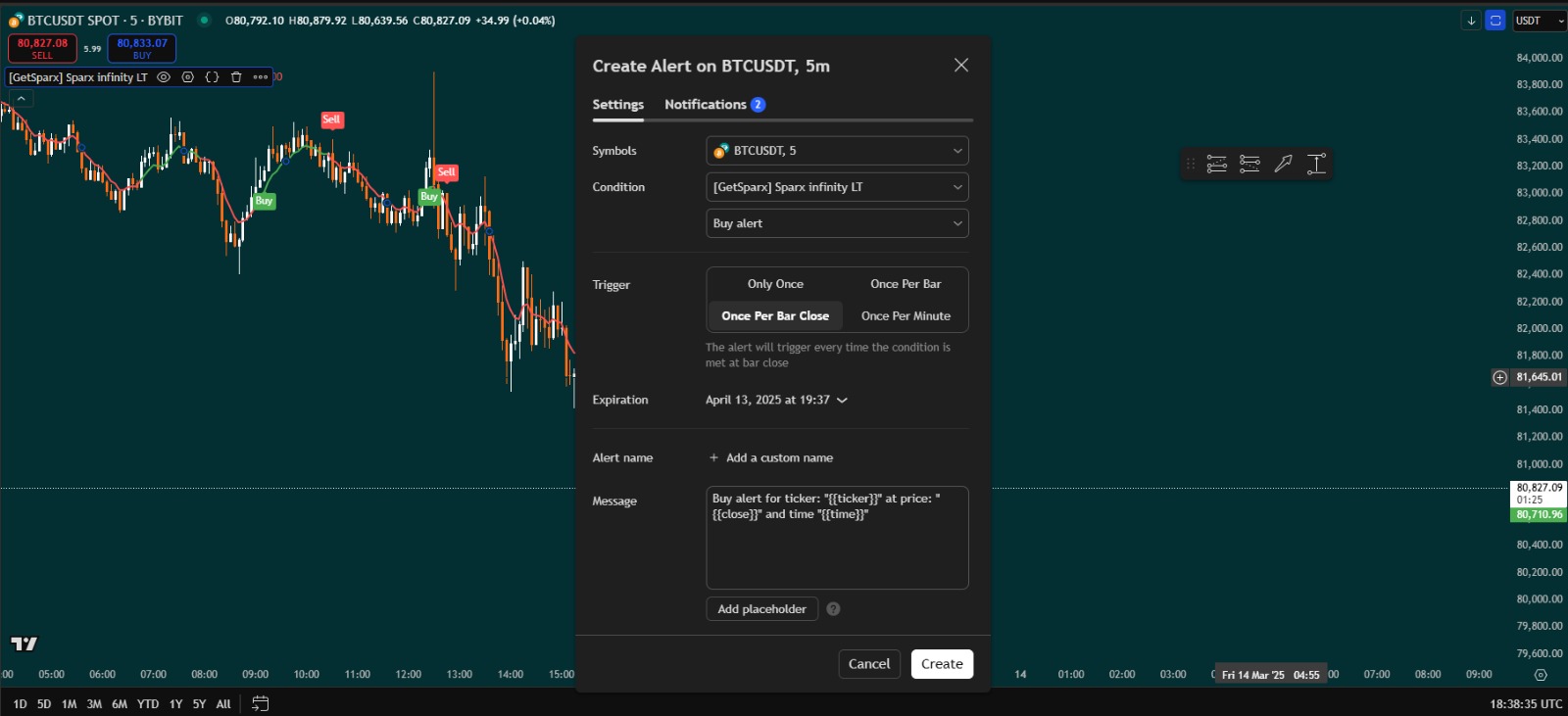1568x716 pixels.
Task: Collapse the indicator legend with up chevron
Action: [x=21, y=98]
